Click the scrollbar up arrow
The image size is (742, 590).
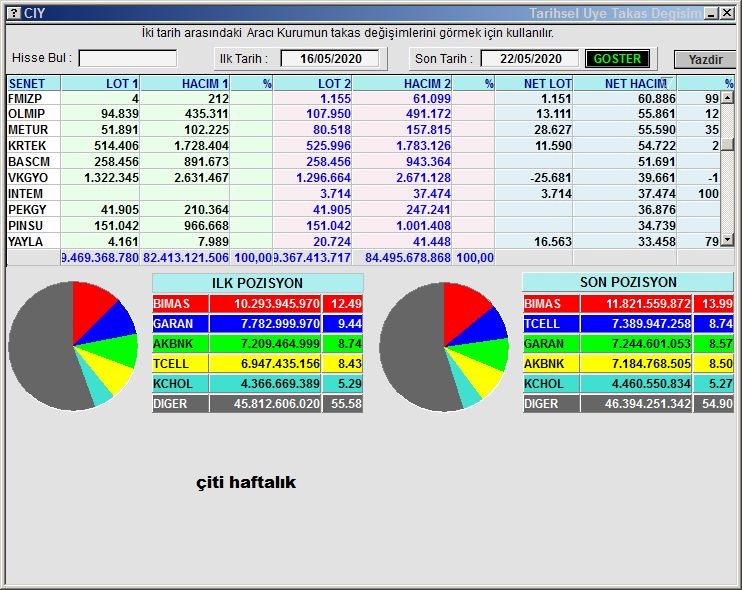click(727, 98)
